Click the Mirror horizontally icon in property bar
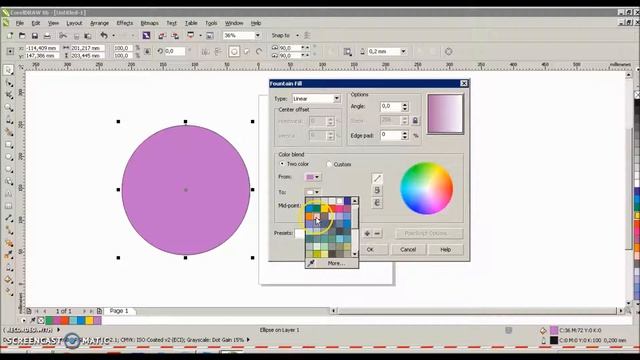The image size is (640, 360). click(x=206, y=51)
